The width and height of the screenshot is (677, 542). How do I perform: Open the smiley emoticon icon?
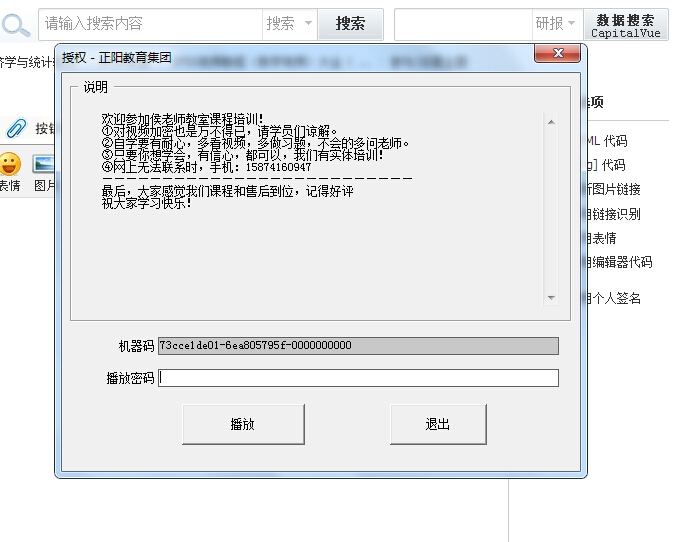(x=10, y=164)
